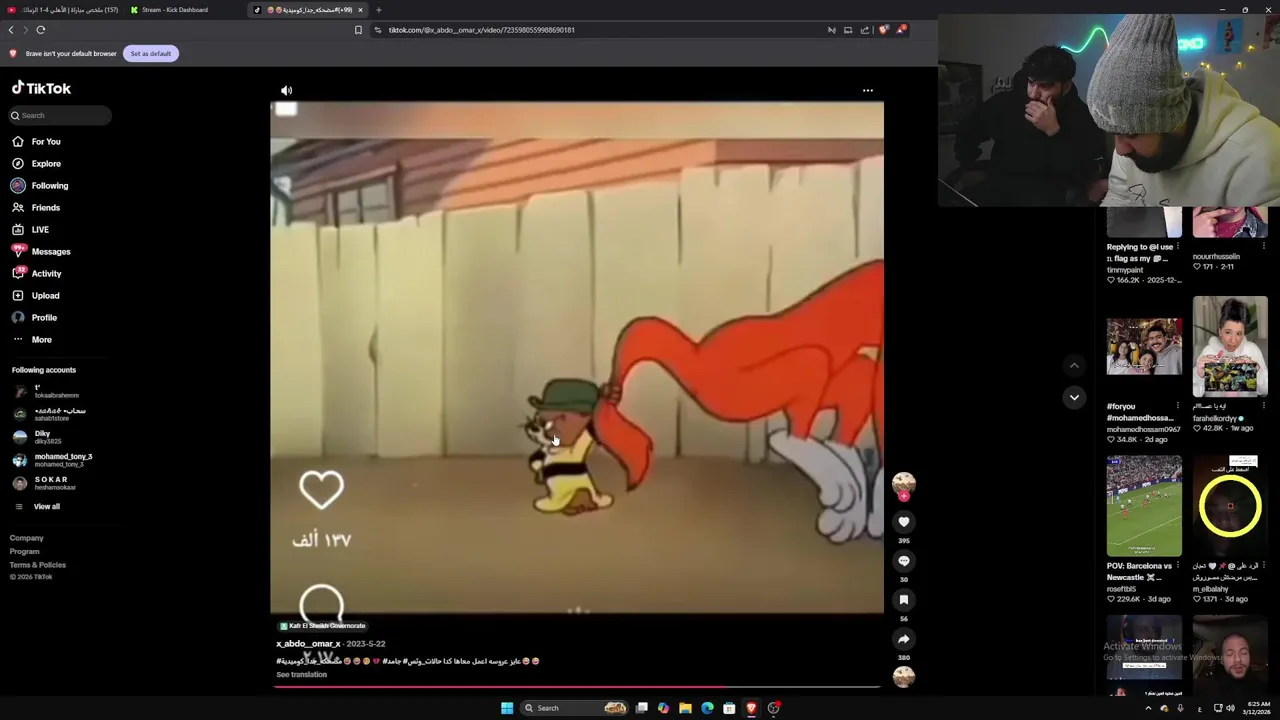Save video using the bookmark icon

[x=903, y=600]
